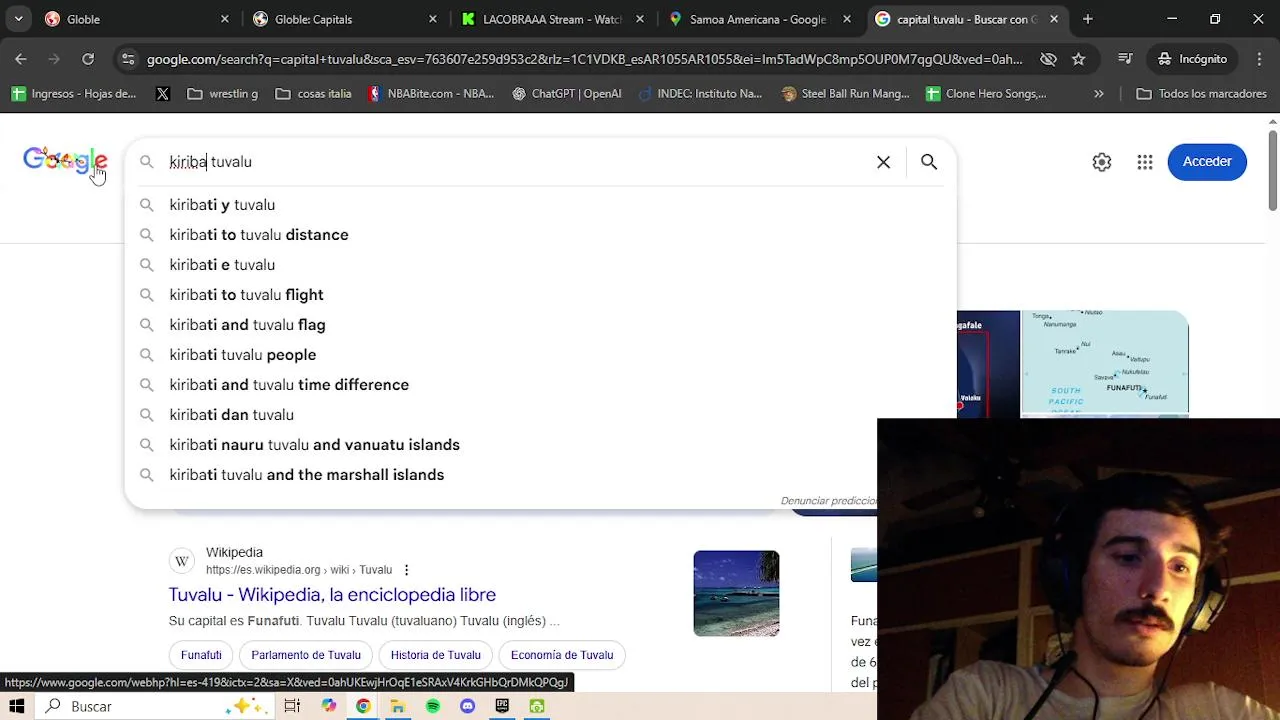1280x720 pixels.
Task: Open the media control icon in toolbar
Action: 1125,59
